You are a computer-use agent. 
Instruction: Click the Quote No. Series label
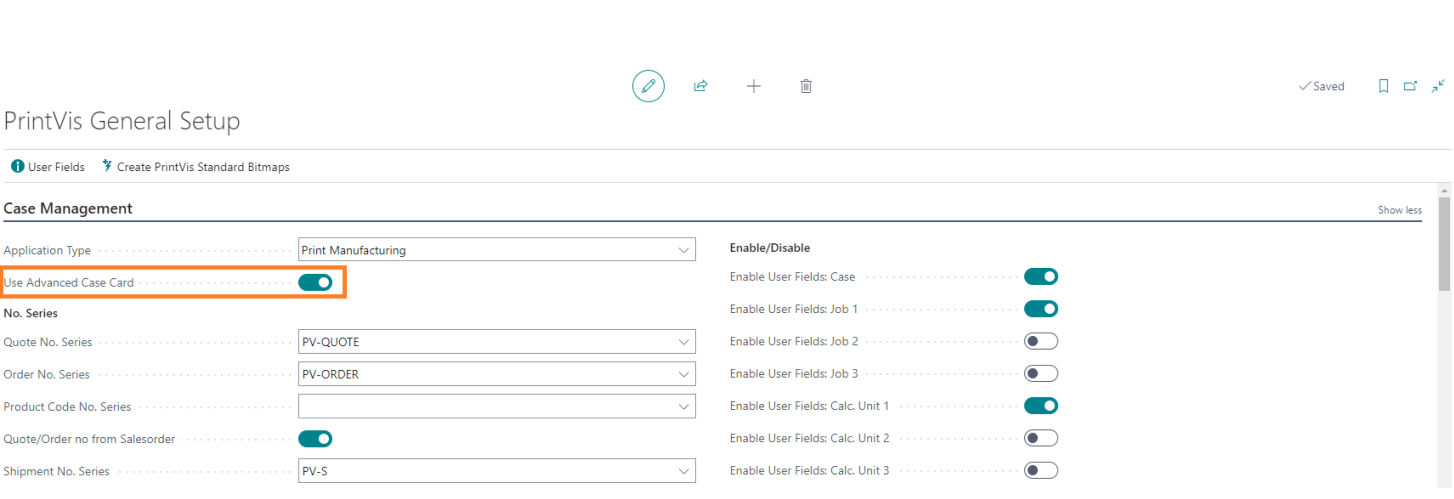click(48, 342)
